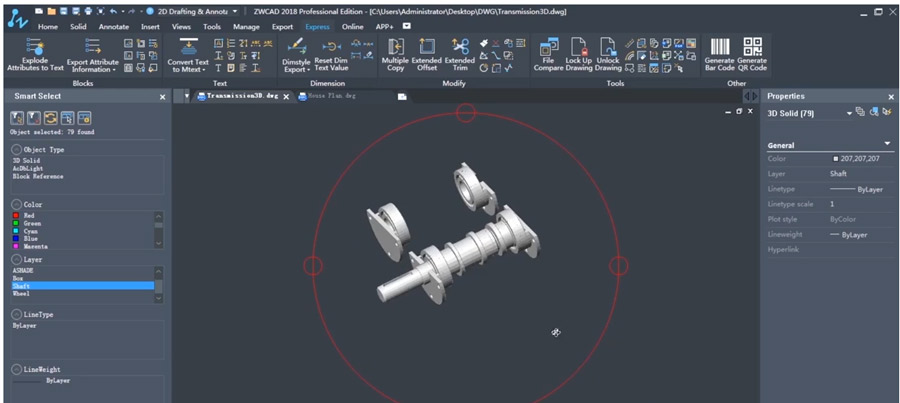Image resolution: width=900 pixels, height=403 pixels.
Task: Open the 3D Solid (79) selection dropdown
Action: pyautogui.click(x=850, y=114)
